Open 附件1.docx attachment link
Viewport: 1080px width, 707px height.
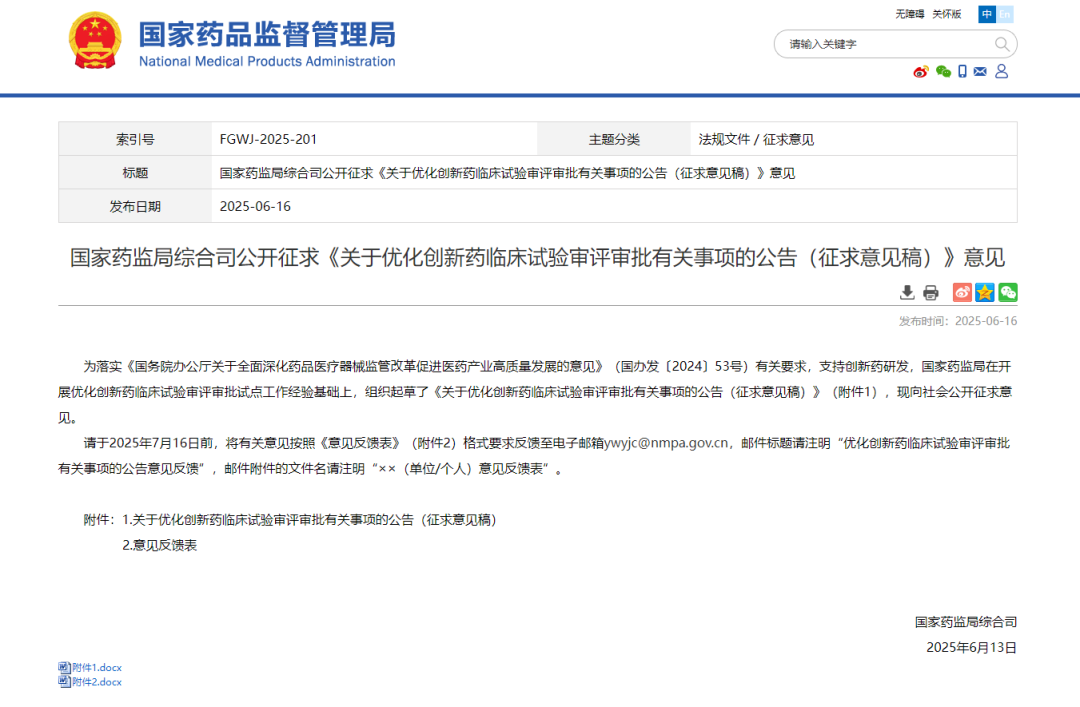click(96, 667)
